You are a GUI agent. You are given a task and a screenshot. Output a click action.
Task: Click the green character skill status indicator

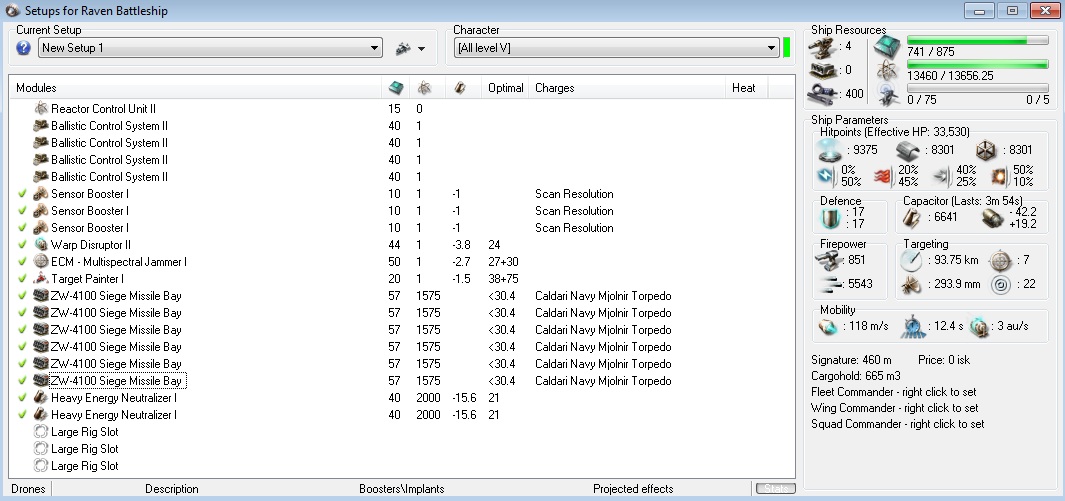[x=787, y=47]
